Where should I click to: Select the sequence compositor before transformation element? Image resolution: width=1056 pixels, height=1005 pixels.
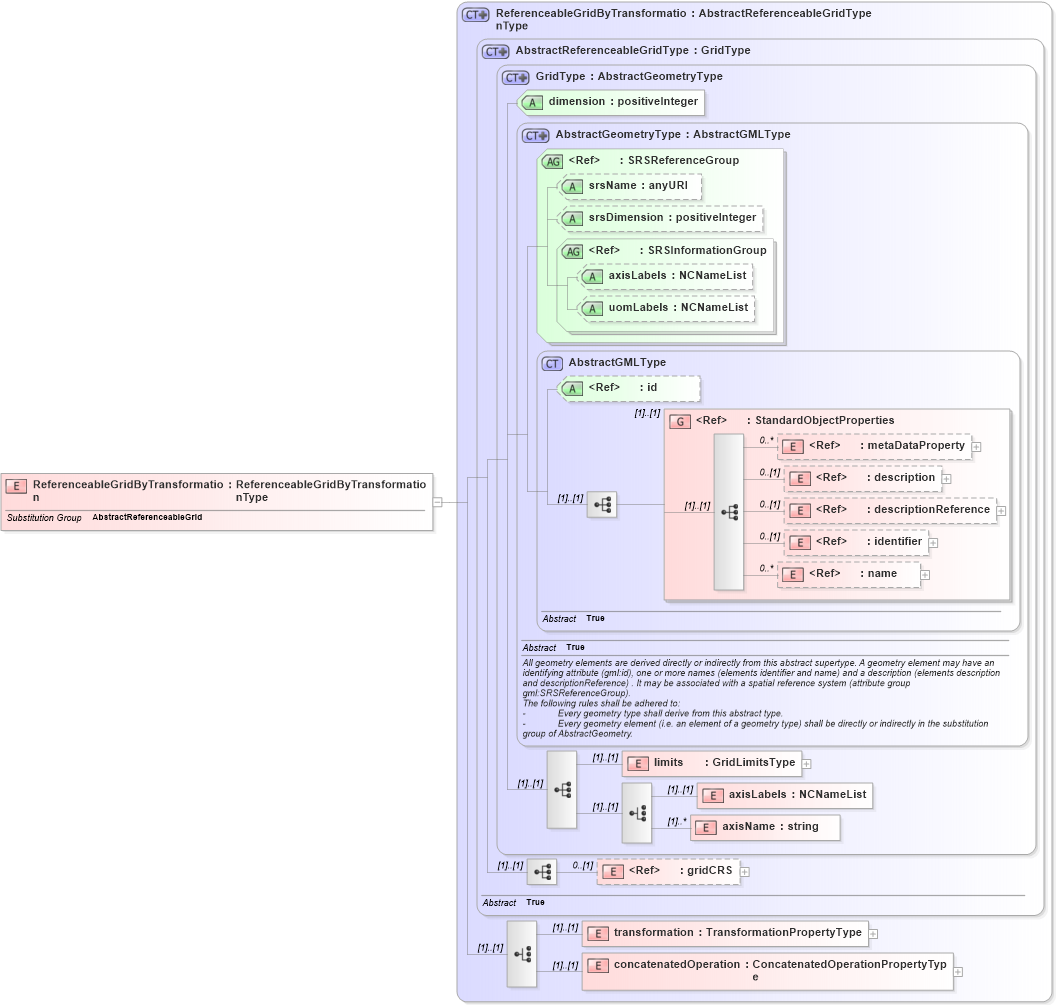click(522, 954)
